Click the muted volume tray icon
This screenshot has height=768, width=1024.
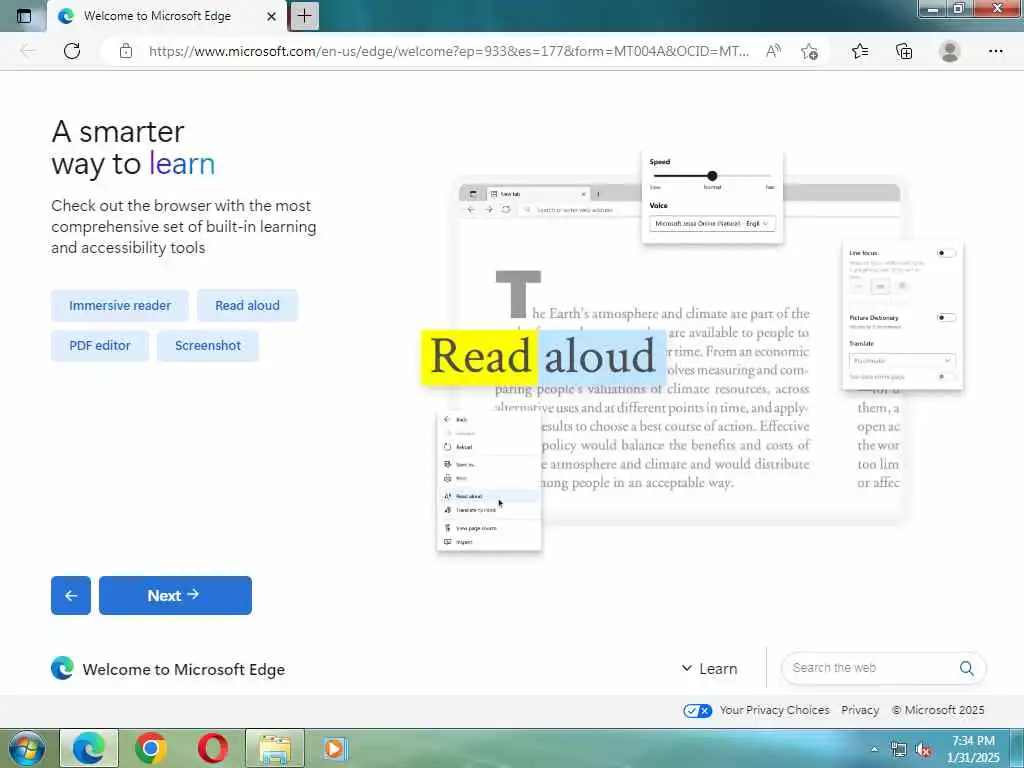(x=923, y=749)
